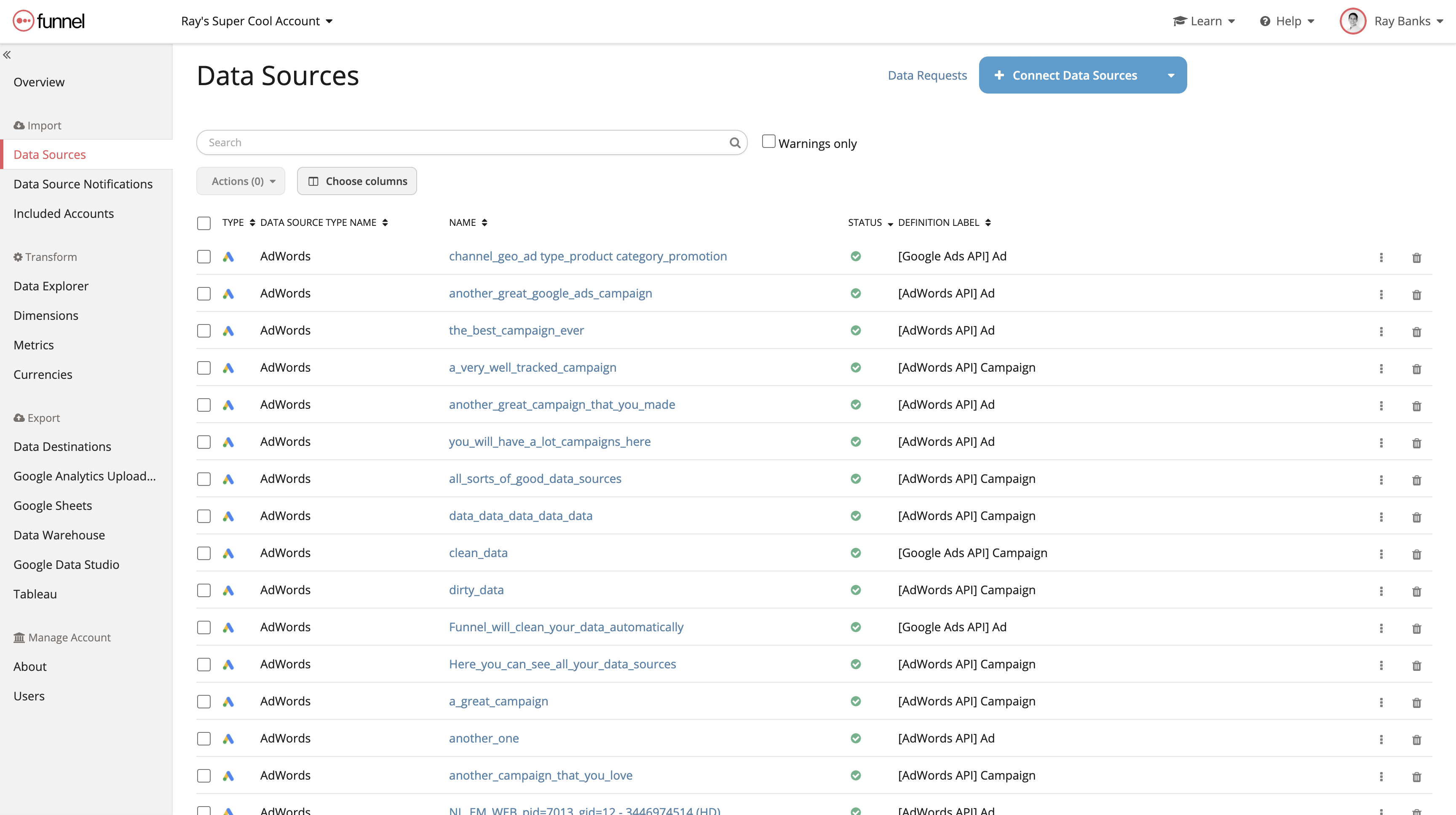Expand the Actions (0) dropdown
This screenshot has height=815, width=1456.
(240, 181)
